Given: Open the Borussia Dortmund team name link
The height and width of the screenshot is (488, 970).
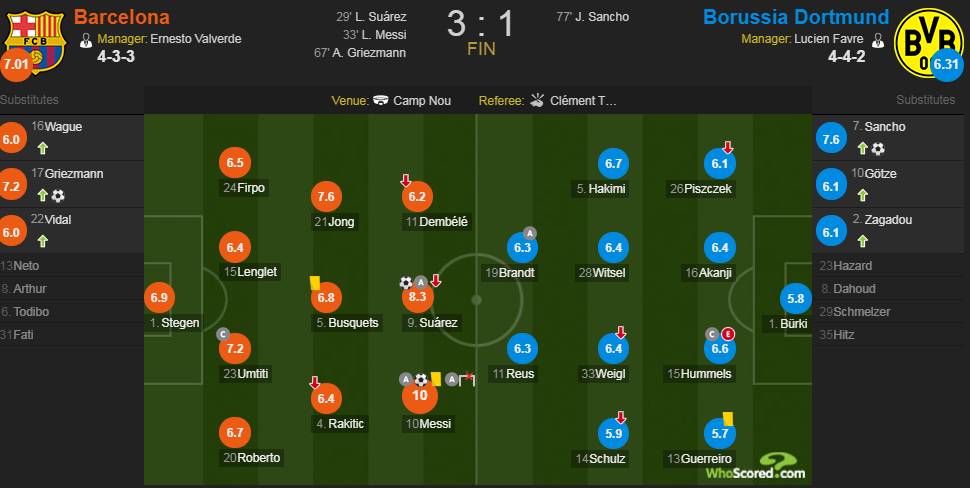Looking at the screenshot, I should tap(796, 16).
